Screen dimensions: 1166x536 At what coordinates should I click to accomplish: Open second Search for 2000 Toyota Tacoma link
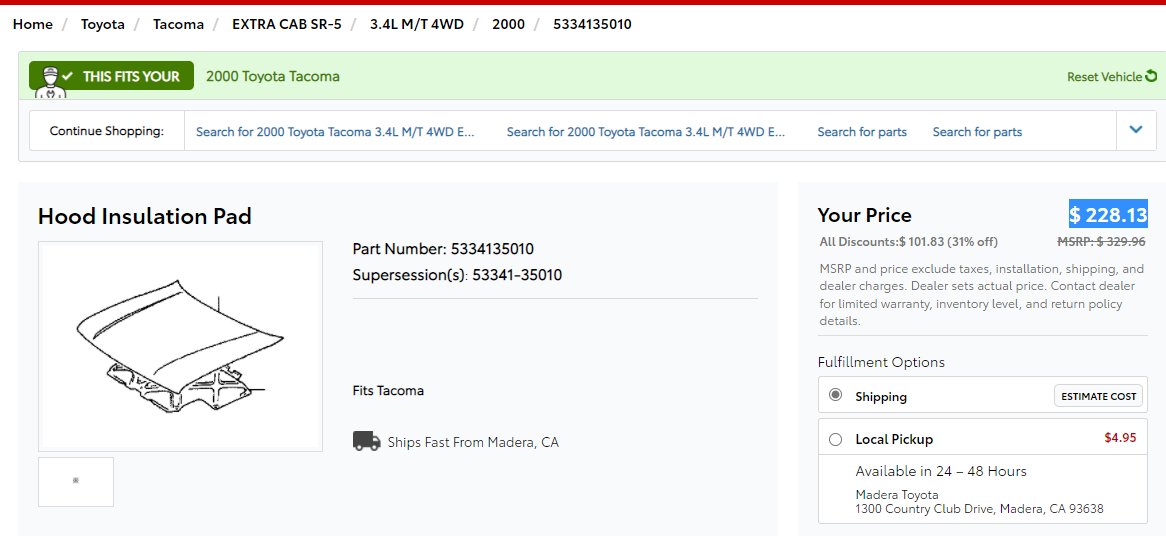click(x=646, y=132)
